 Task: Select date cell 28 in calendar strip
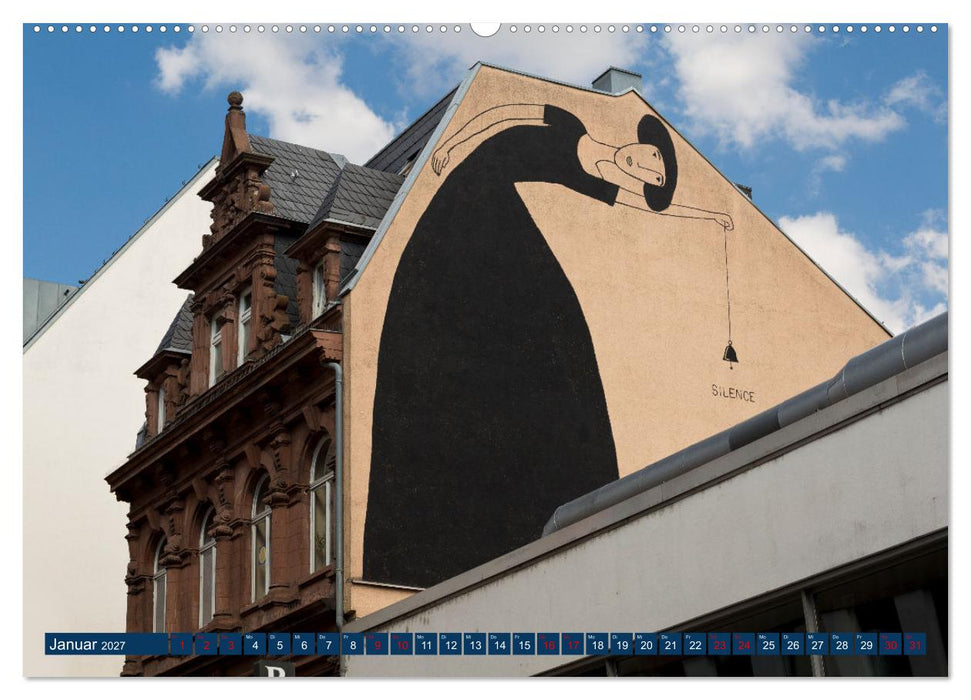842,644
